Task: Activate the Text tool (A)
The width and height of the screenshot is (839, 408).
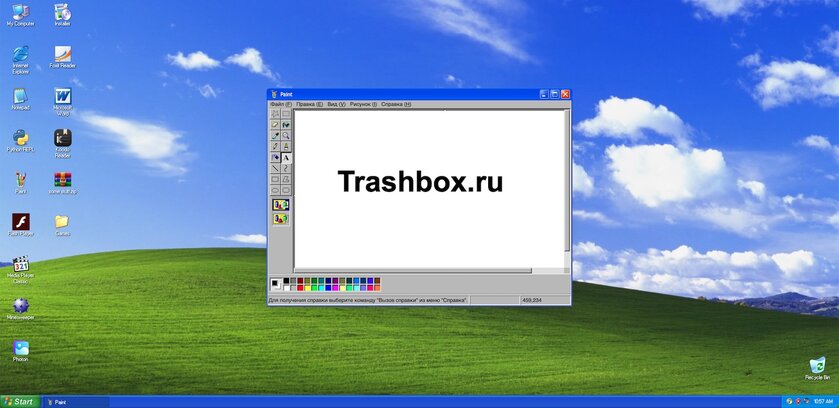Action: point(286,157)
